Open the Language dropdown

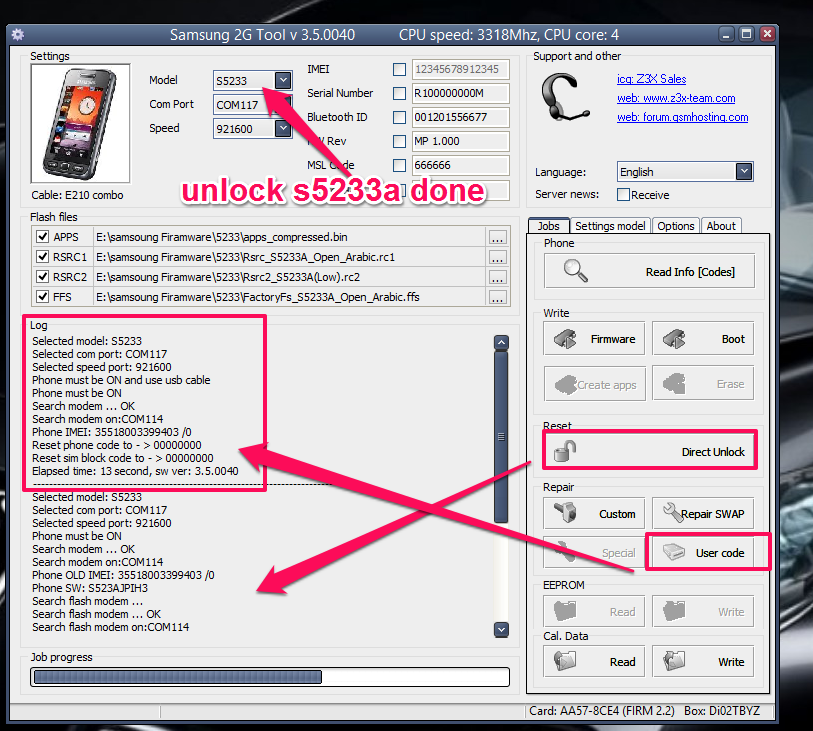(744, 171)
